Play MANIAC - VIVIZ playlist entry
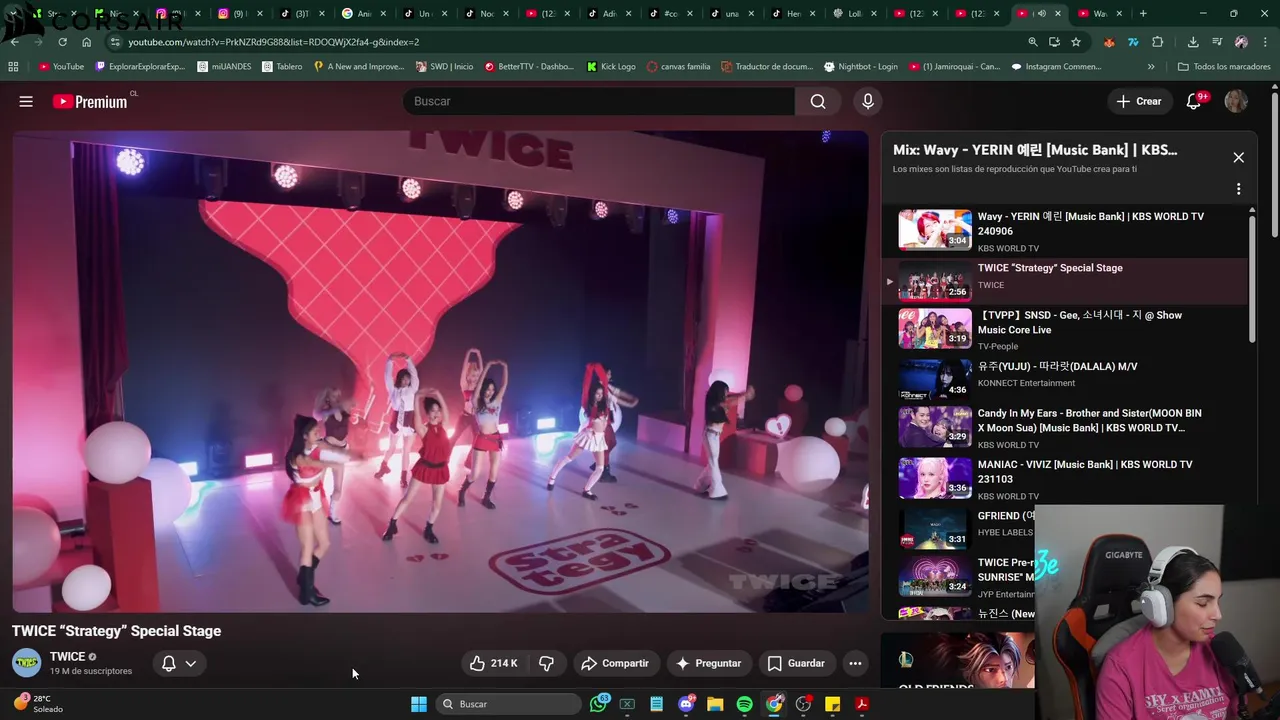Screen dimensions: 1280x720 point(1065,479)
